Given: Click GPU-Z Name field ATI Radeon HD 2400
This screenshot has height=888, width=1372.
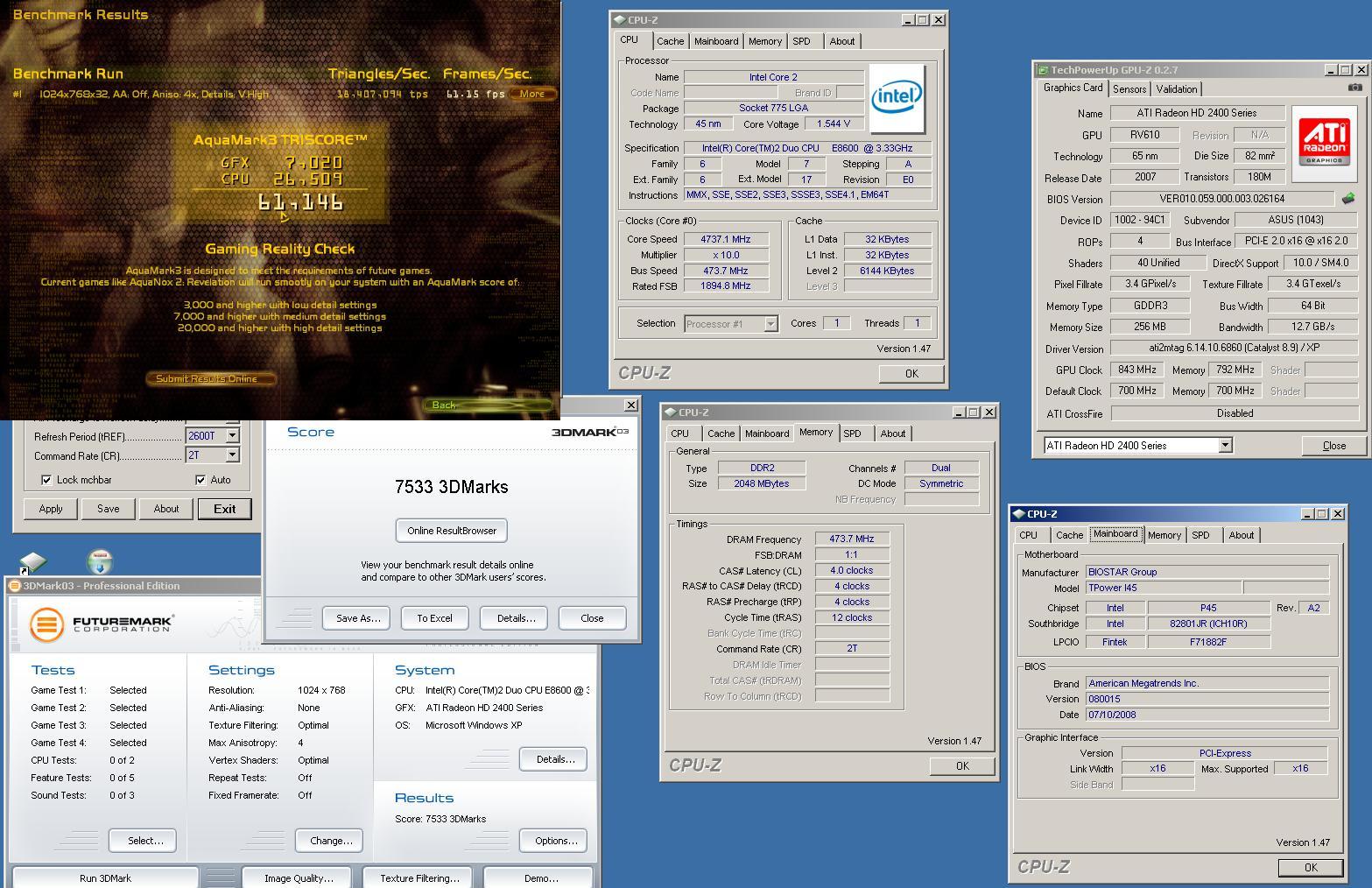Looking at the screenshot, I should pos(1198,113).
